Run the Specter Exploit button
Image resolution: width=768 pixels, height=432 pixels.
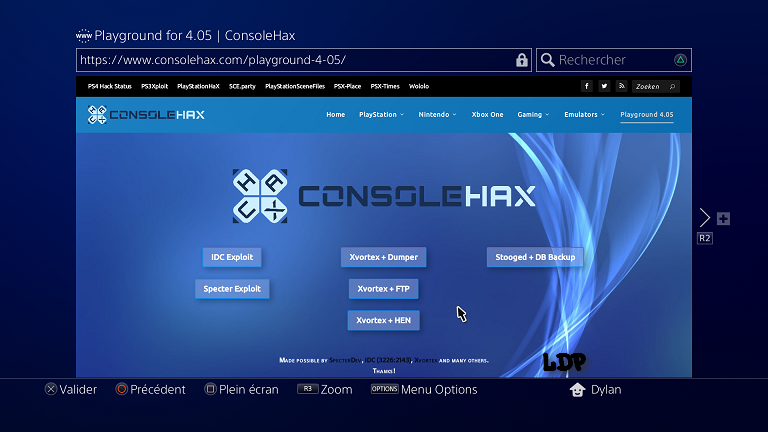pyautogui.click(x=232, y=289)
